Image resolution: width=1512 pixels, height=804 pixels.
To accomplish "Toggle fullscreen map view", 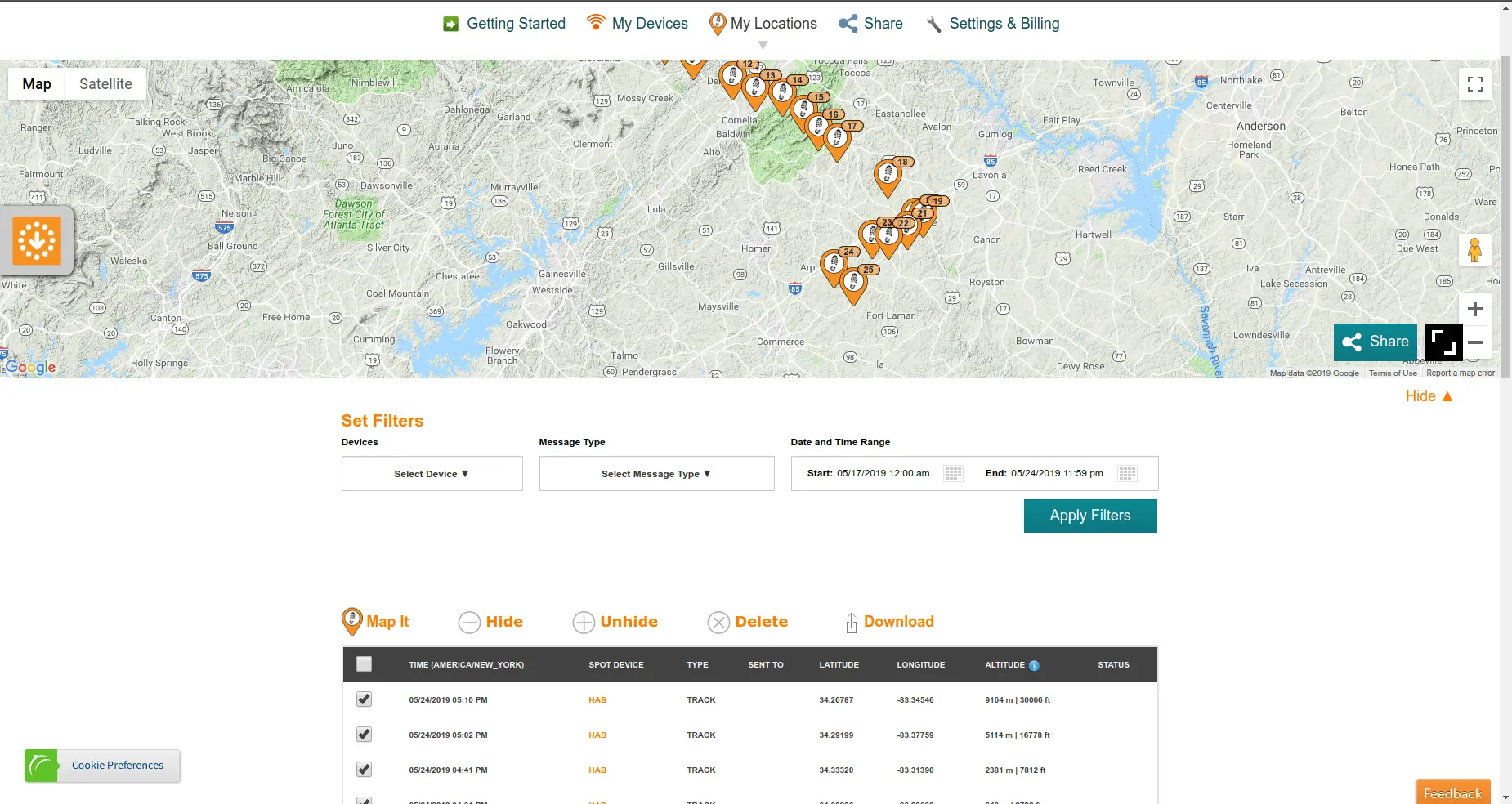I will [x=1474, y=84].
